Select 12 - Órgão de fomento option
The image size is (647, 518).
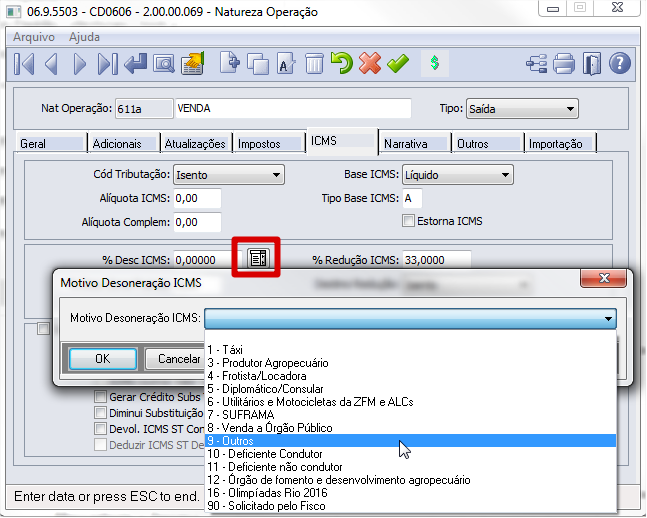pos(410,480)
